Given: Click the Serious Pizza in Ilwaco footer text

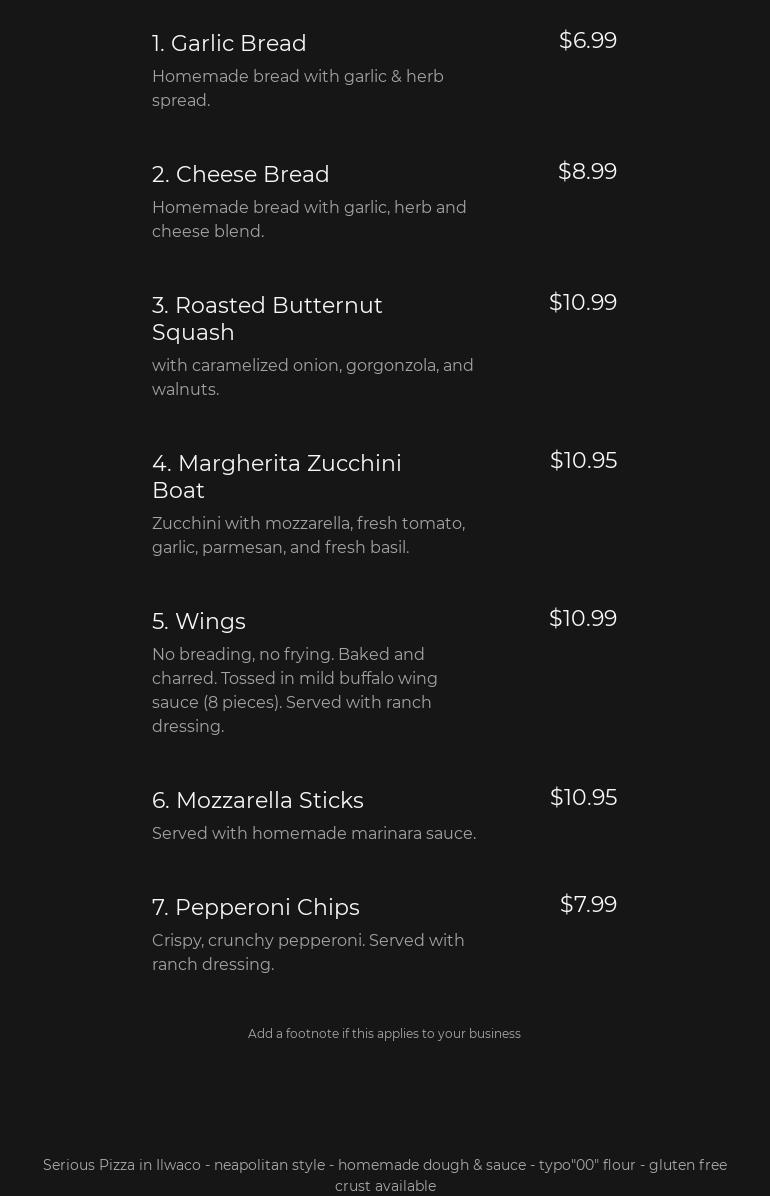Looking at the screenshot, I should [385, 1176].
